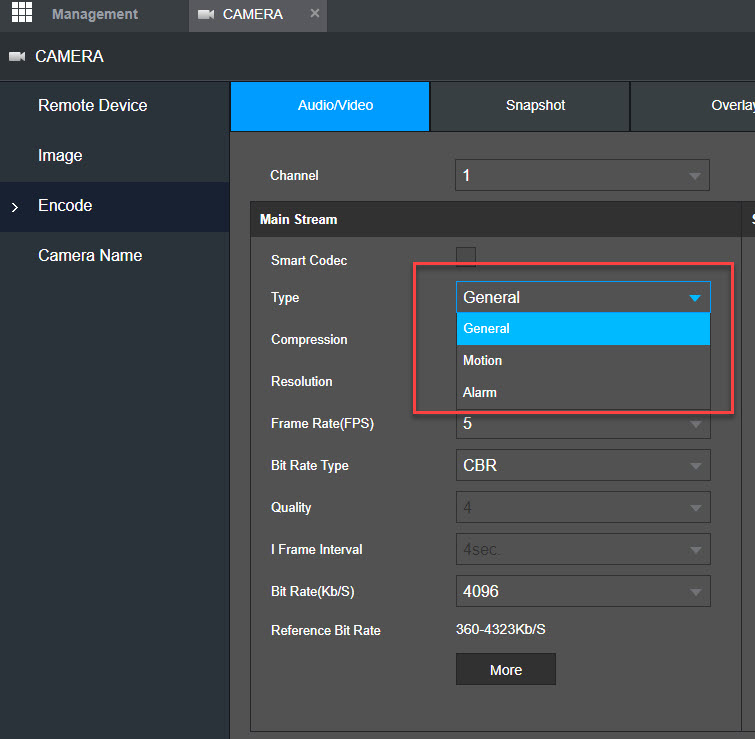Open the Channel dropdown

[582, 175]
